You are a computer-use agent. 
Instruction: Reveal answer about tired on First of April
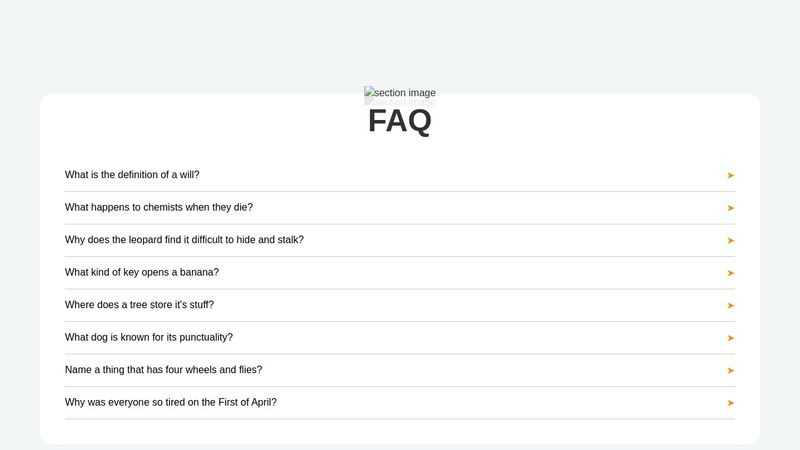tap(399, 403)
